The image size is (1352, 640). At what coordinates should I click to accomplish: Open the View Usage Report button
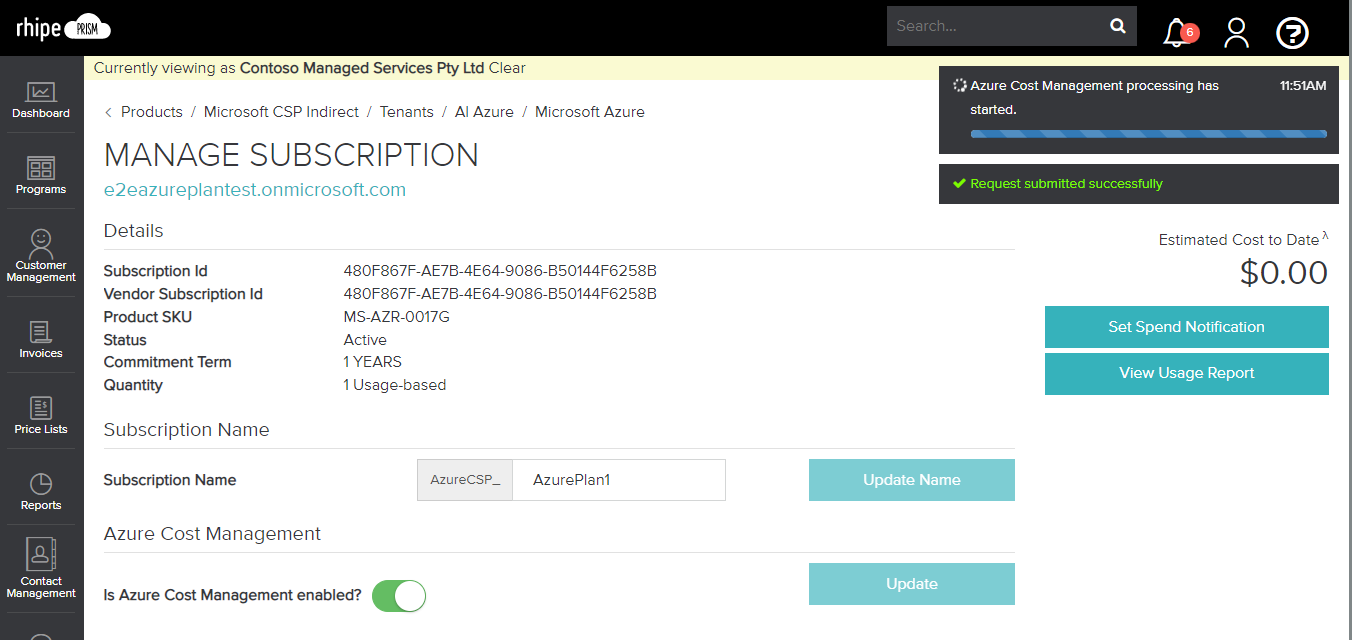[x=1186, y=373]
